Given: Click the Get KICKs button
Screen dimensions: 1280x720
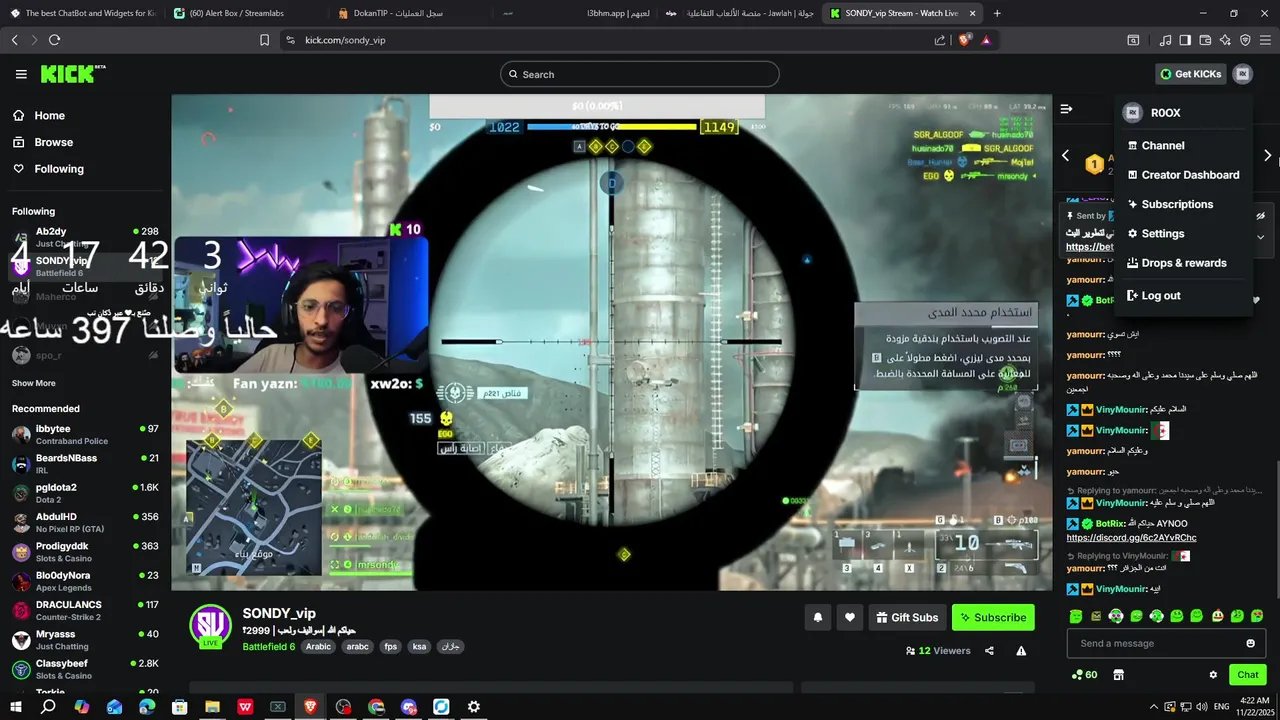Looking at the screenshot, I should tap(1190, 74).
